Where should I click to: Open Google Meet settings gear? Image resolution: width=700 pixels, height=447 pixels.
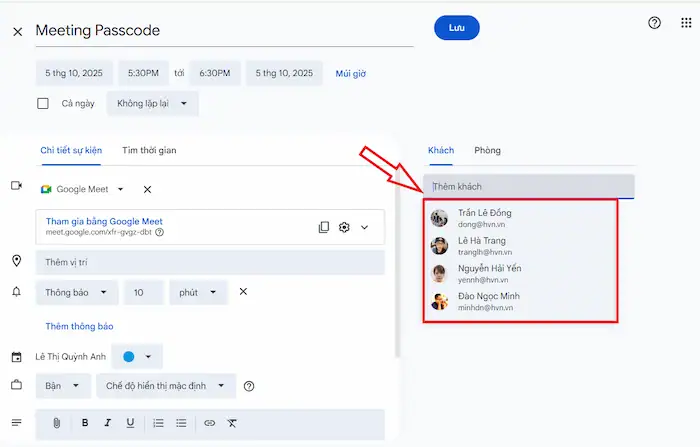(344, 227)
